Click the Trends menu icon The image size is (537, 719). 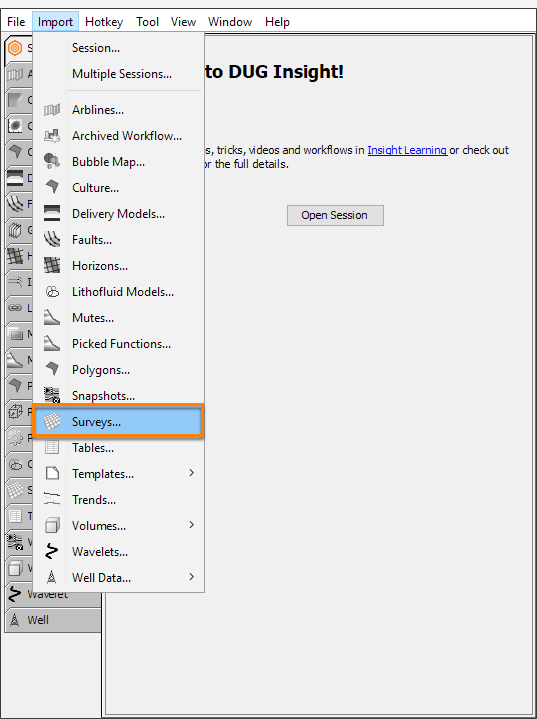[52, 500]
